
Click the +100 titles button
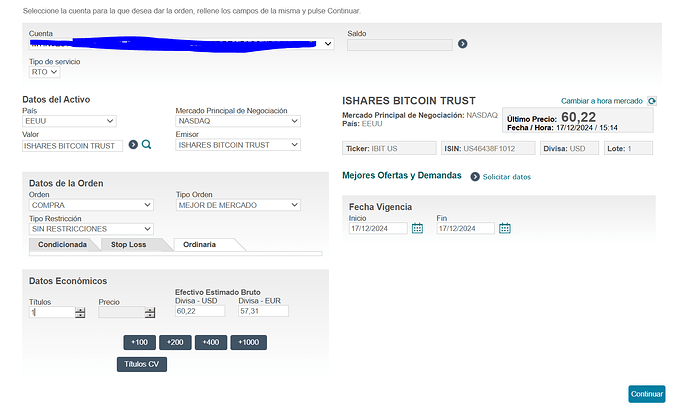pos(139,342)
